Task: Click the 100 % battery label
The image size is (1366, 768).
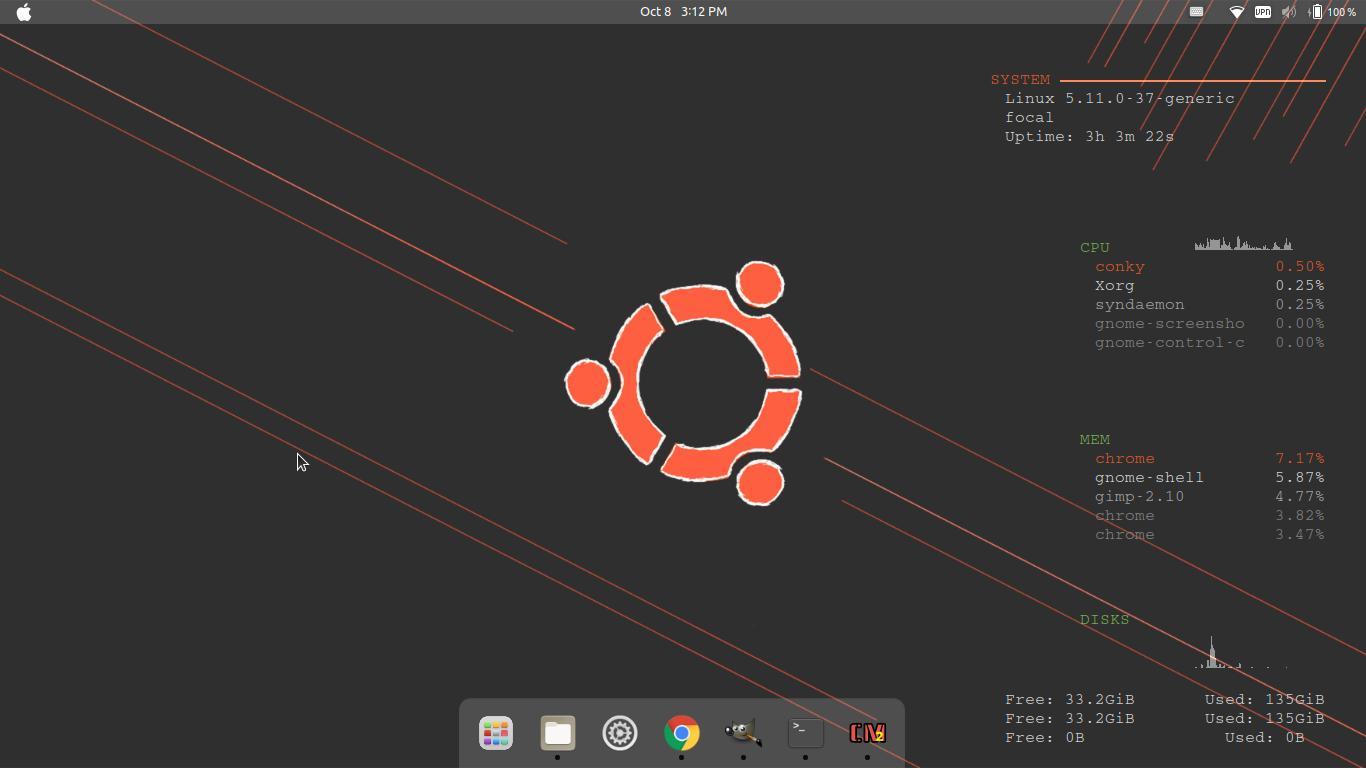Action: pos(1342,12)
